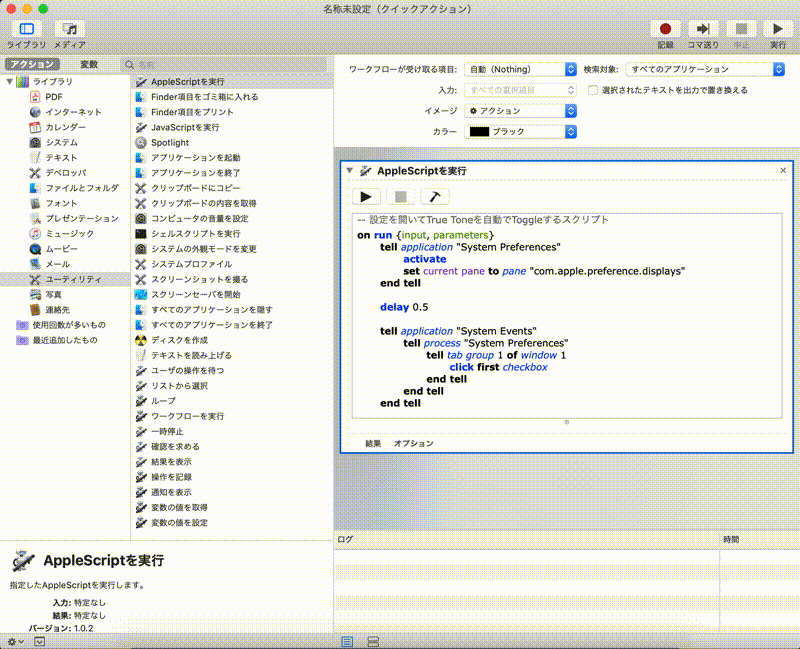This screenshot has height=649, width=800.
Task: Collapse the AppleScriptを実行 action disclosure triangle
Action: [349, 170]
